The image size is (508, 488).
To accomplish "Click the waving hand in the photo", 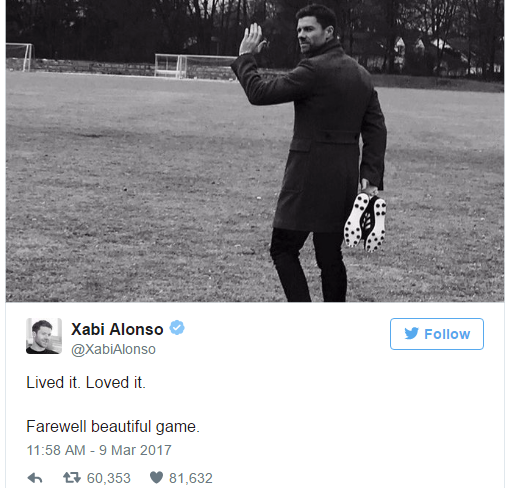I will (252, 39).
